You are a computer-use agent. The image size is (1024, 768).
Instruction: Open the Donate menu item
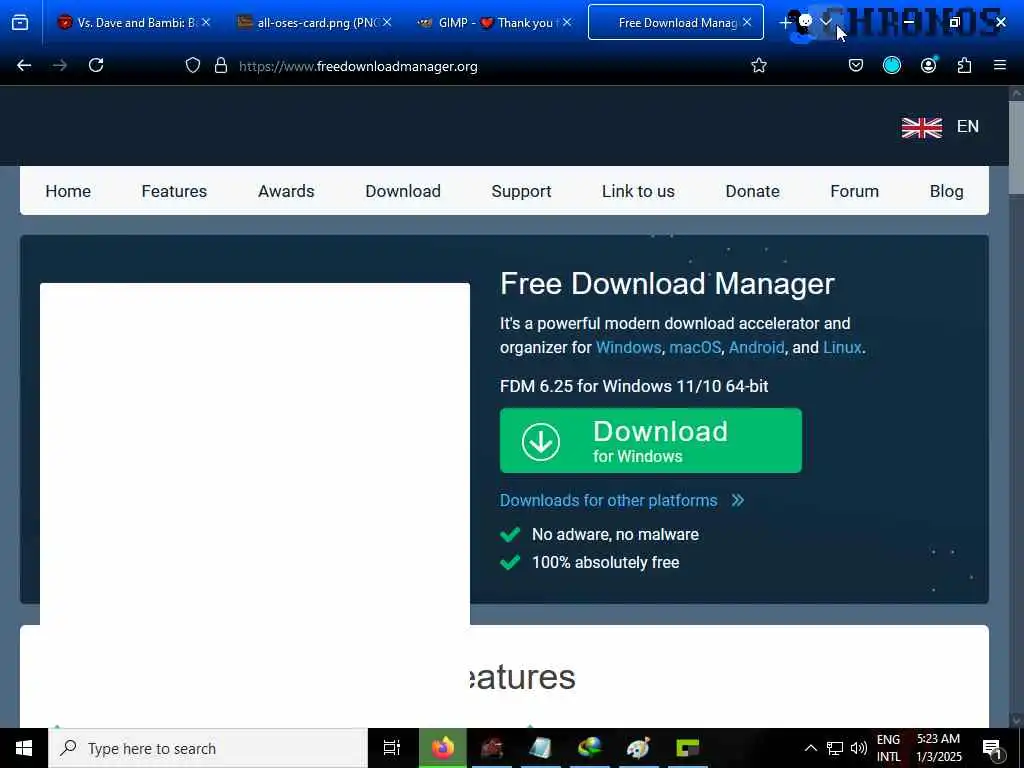(x=752, y=191)
